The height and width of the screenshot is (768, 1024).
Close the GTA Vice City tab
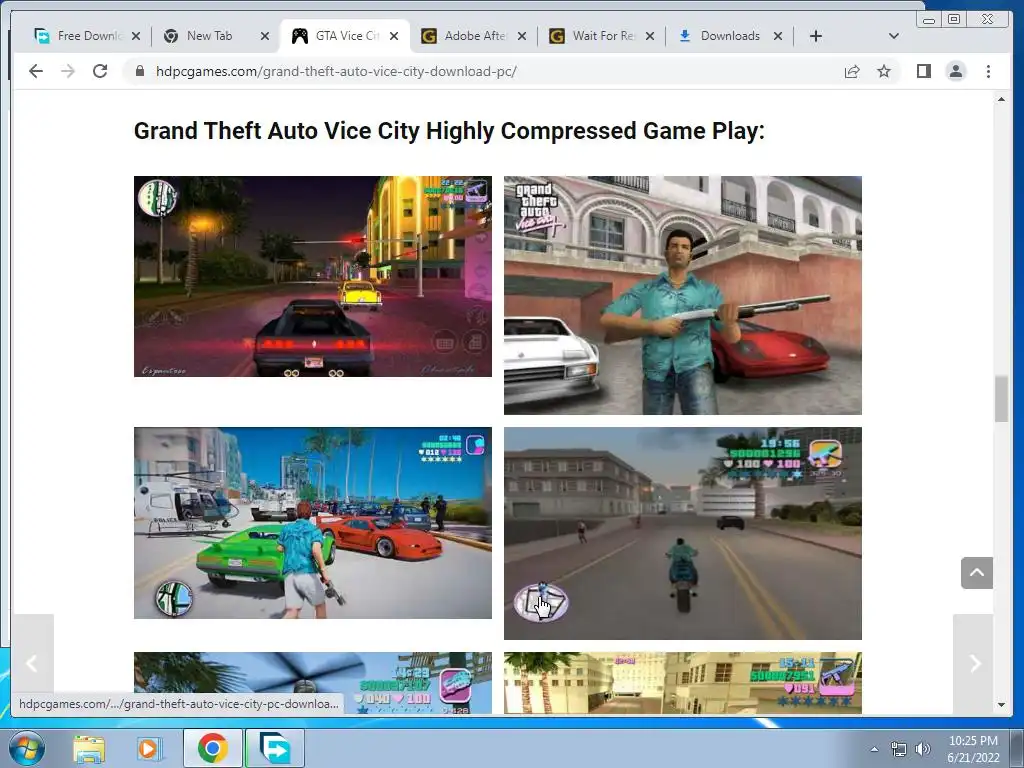394,36
